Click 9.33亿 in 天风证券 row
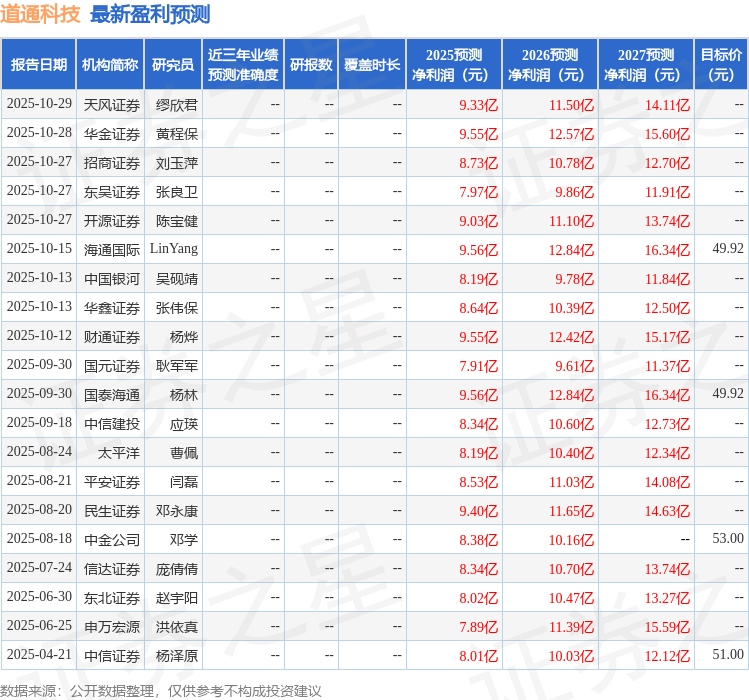Image resolution: width=749 pixels, height=700 pixels. 479,105
